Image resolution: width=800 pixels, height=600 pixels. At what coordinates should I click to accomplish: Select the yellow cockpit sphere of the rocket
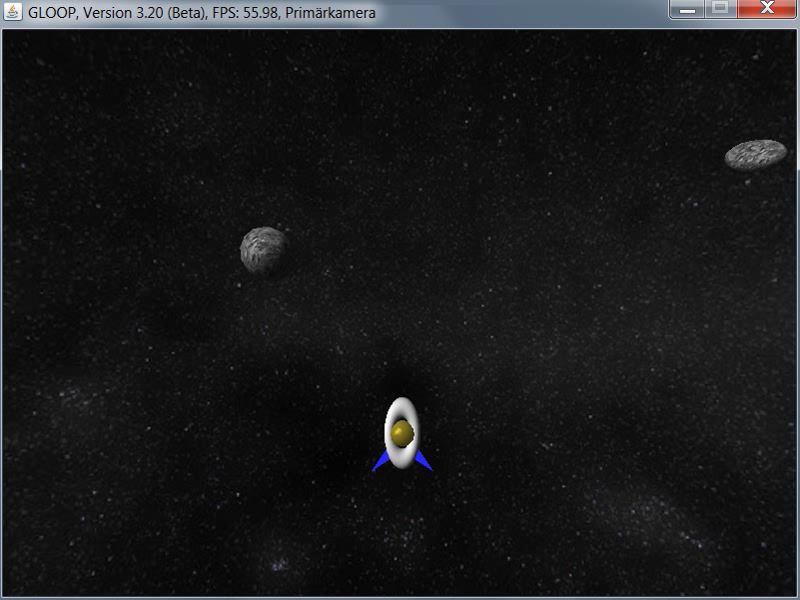tap(402, 432)
